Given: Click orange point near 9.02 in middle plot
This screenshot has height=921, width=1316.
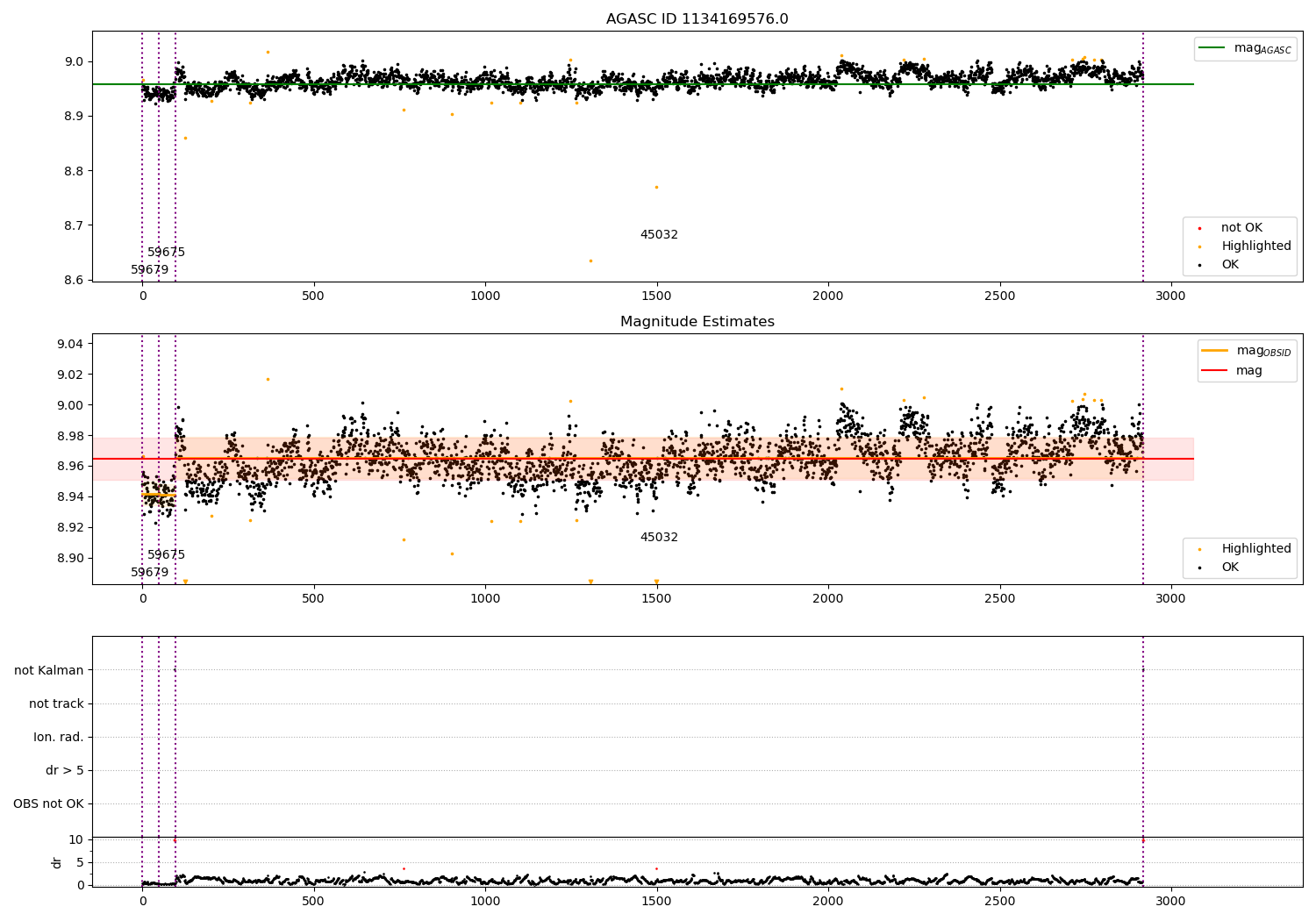Looking at the screenshot, I should coord(268,379).
